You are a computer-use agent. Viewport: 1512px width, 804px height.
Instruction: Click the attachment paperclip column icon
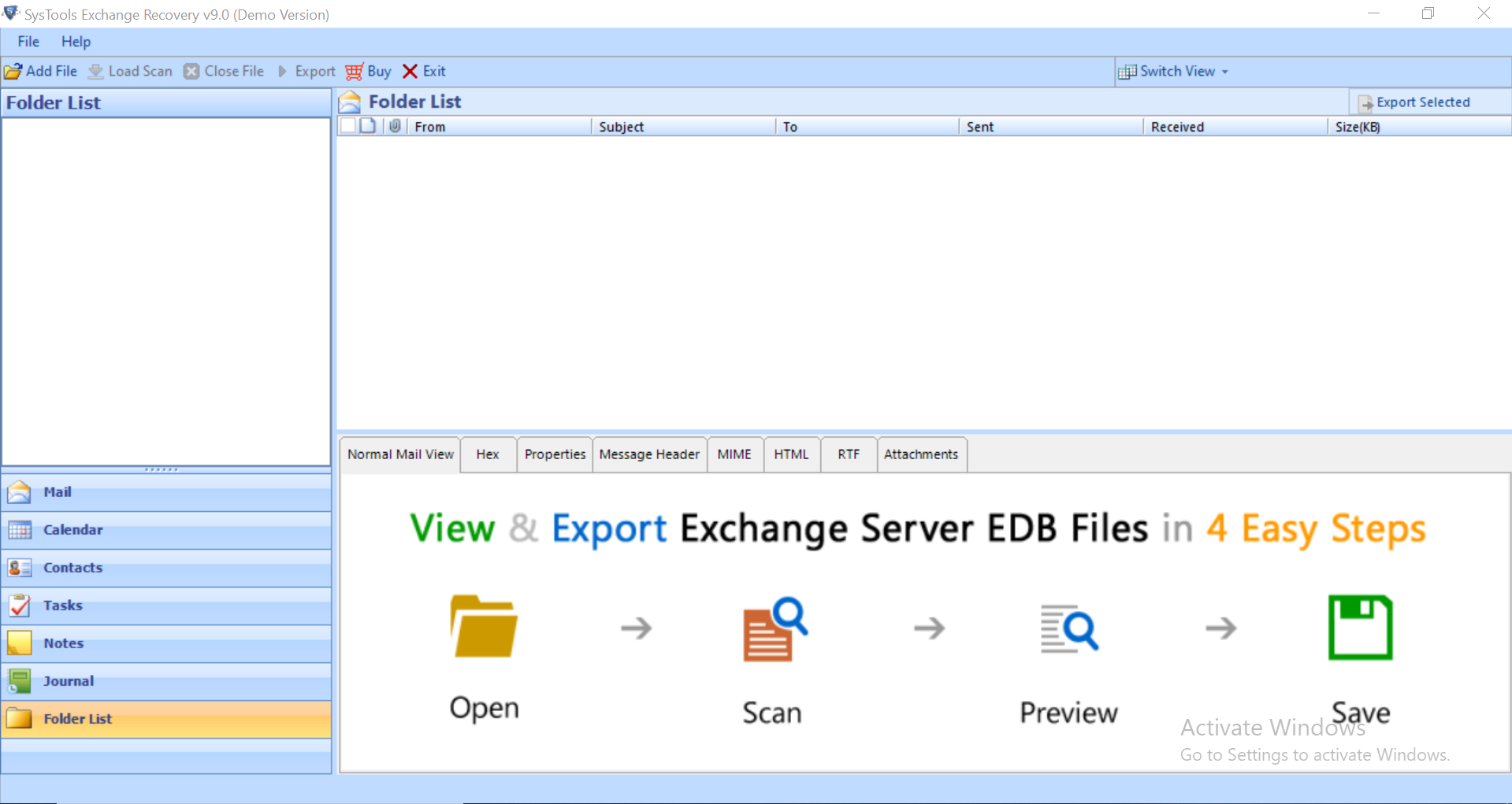pos(395,126)
